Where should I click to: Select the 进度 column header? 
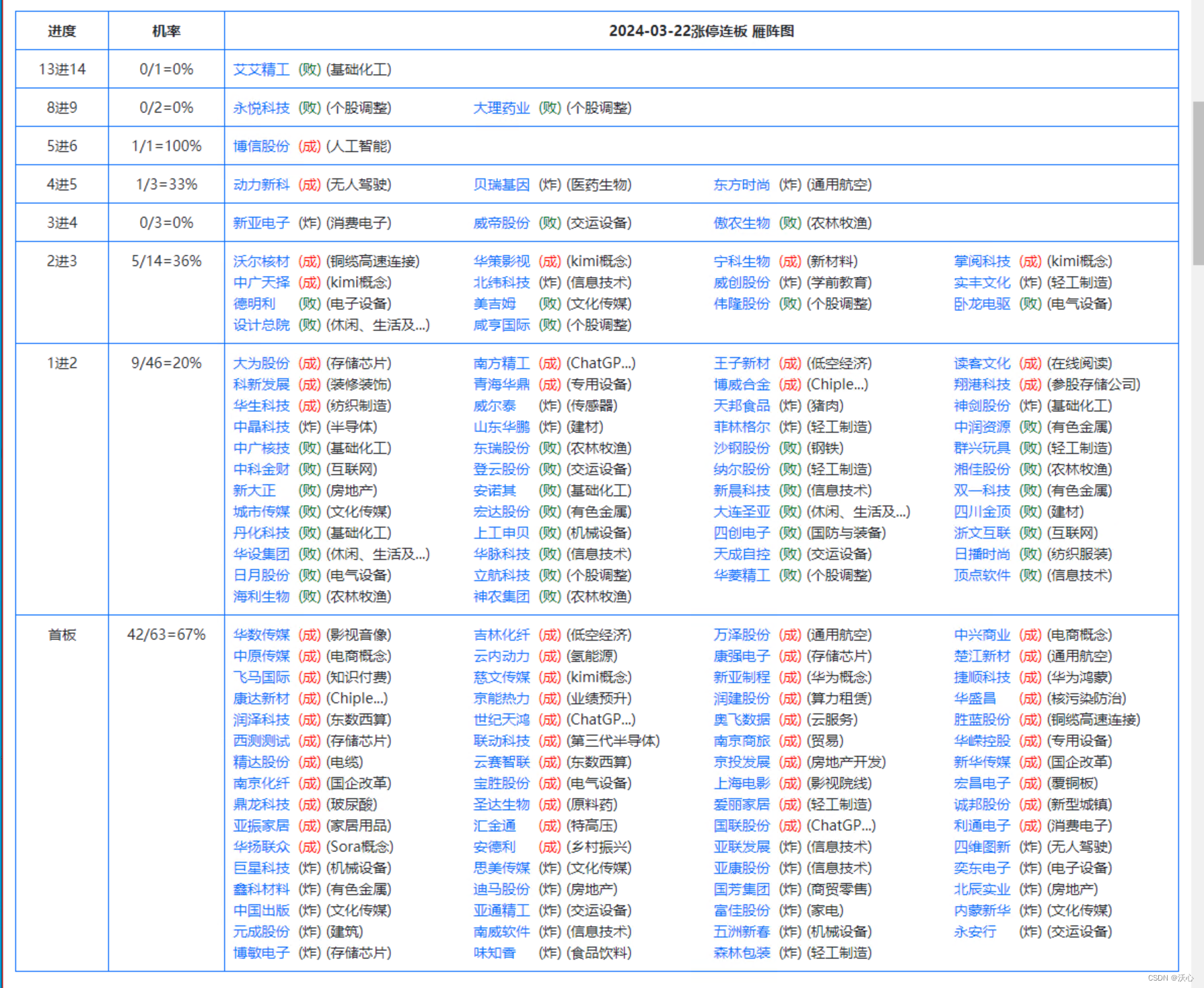[x=62, y=31]
